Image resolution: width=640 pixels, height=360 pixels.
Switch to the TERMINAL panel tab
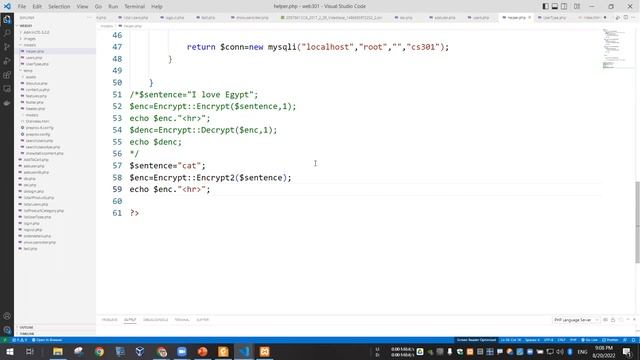[x=182, y=320]
